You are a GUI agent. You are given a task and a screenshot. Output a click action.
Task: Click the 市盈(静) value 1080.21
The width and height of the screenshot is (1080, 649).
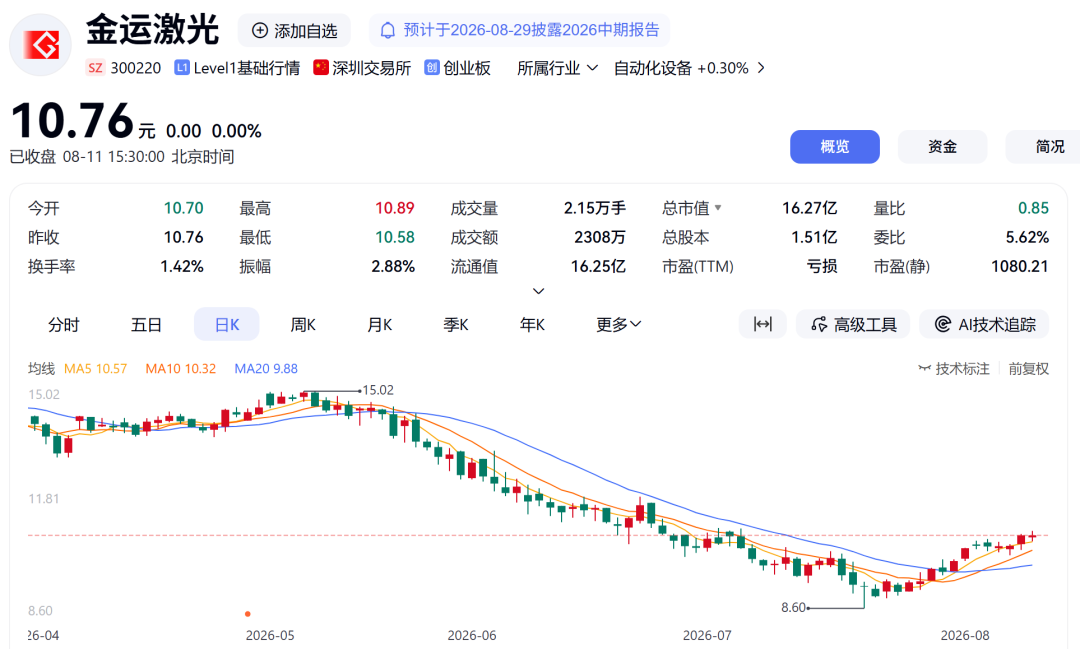[1019, 266]
